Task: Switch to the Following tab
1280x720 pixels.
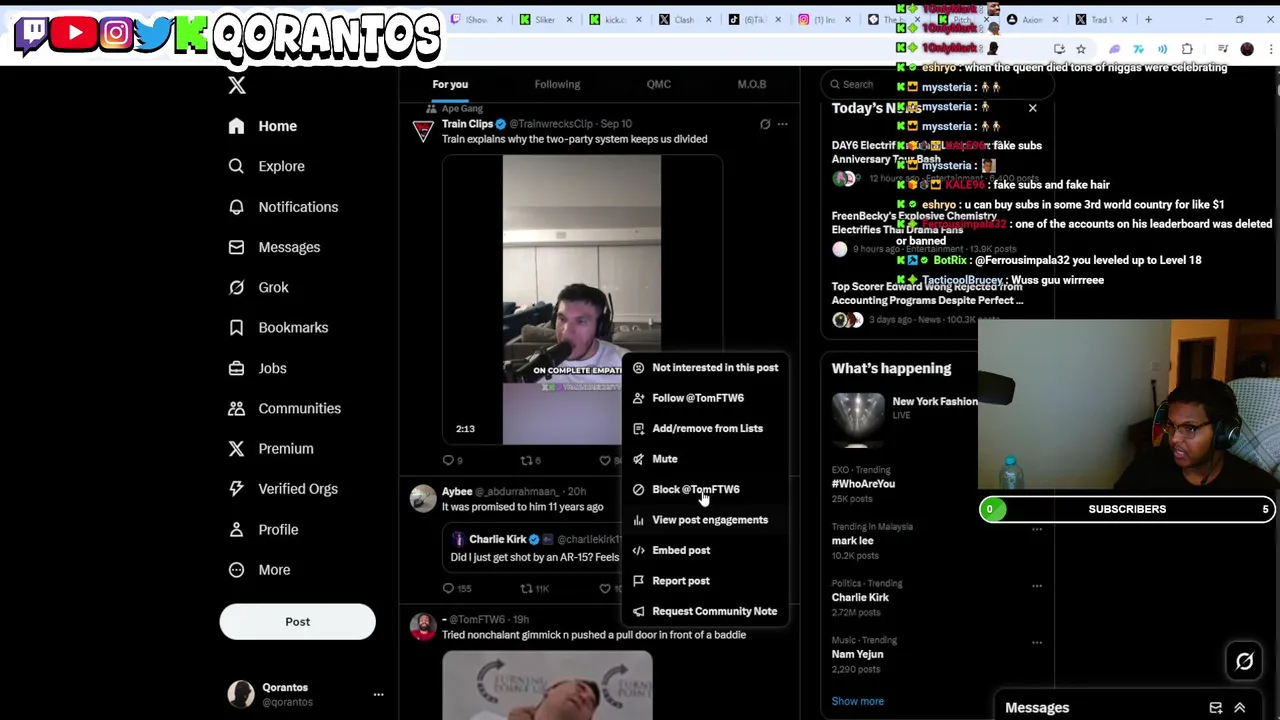Action: pyautogui.click(x=557, y=84)
